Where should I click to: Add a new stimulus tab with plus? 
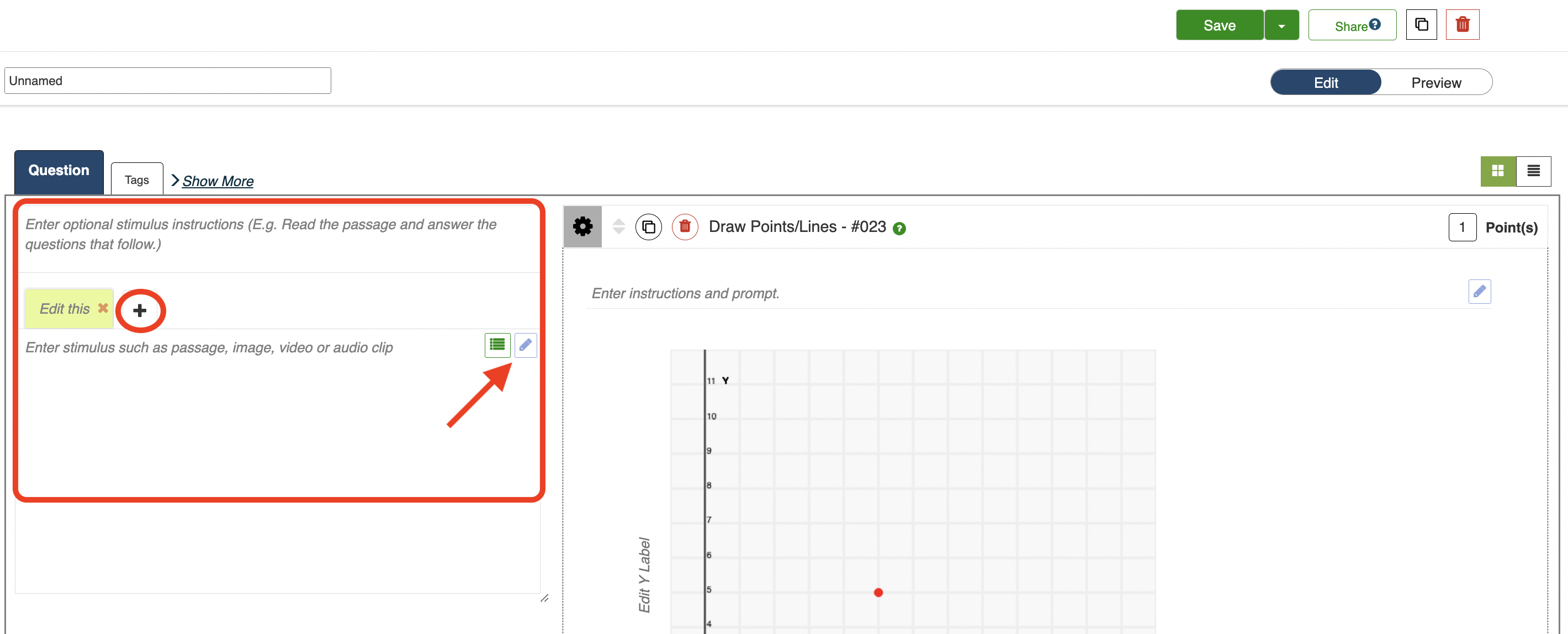coord(140,310)
